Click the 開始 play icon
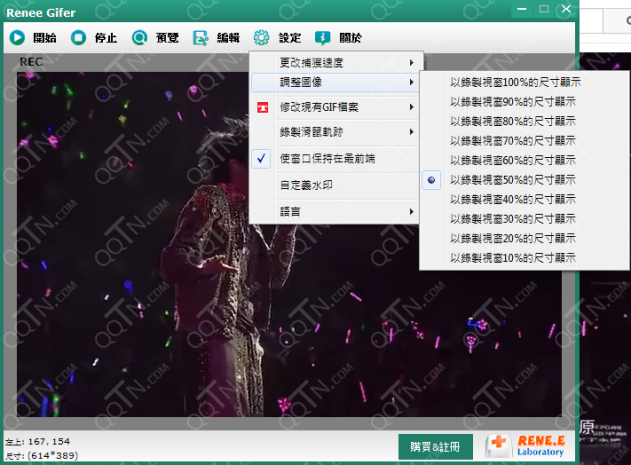 click(x=17, y=38)
